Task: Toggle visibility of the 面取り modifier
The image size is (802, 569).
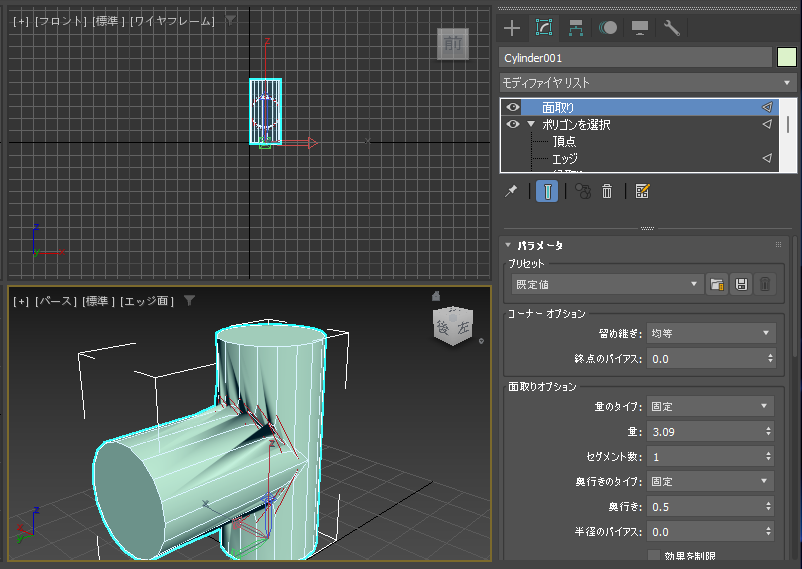Action: pyautogui.click(x=513, y=107)
